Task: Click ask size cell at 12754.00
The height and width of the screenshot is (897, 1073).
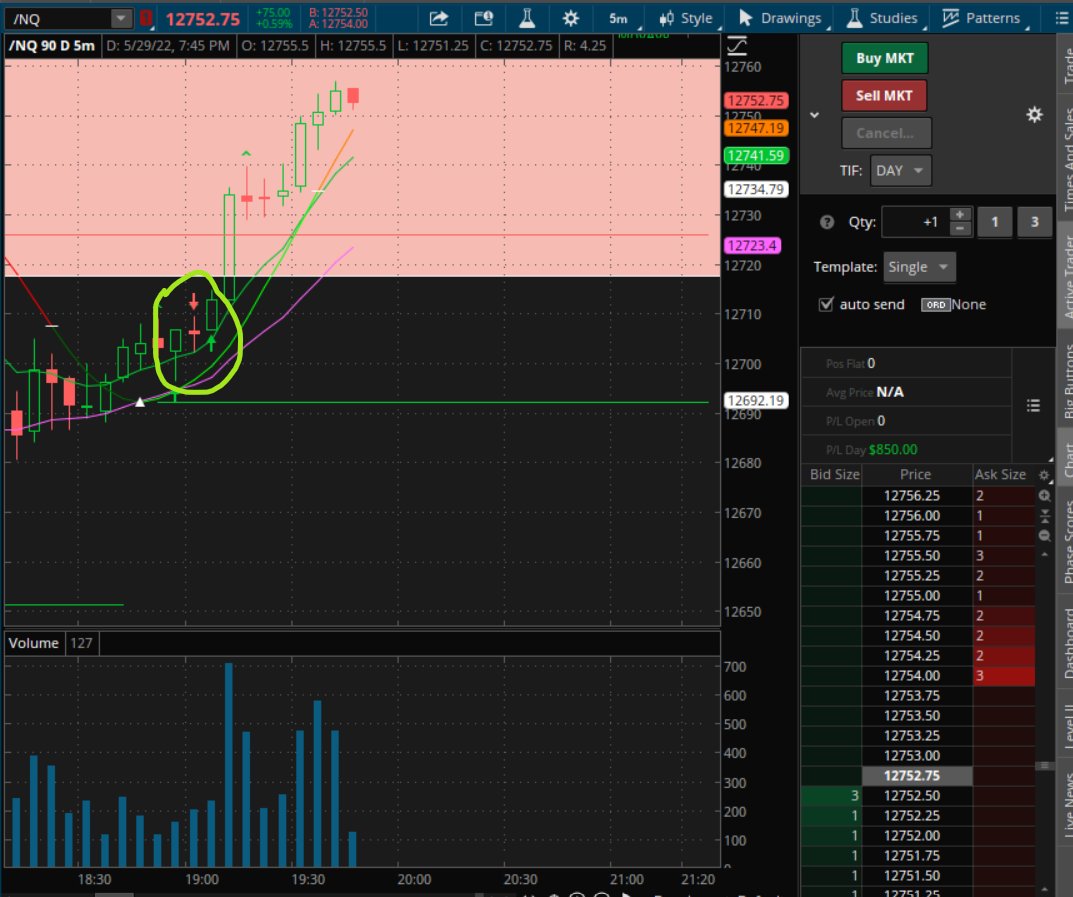Action: (1004, 676)
